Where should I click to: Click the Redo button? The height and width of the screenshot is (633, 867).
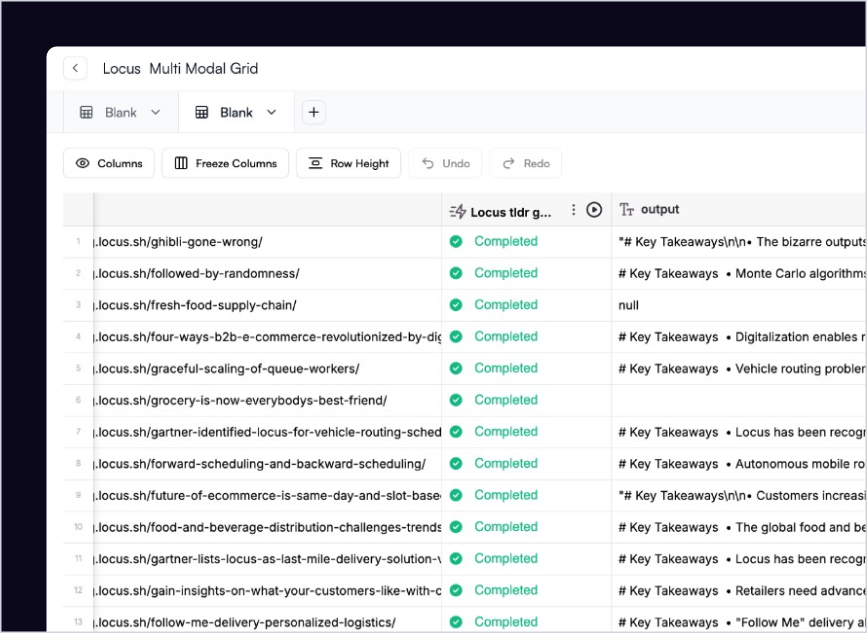525,163
